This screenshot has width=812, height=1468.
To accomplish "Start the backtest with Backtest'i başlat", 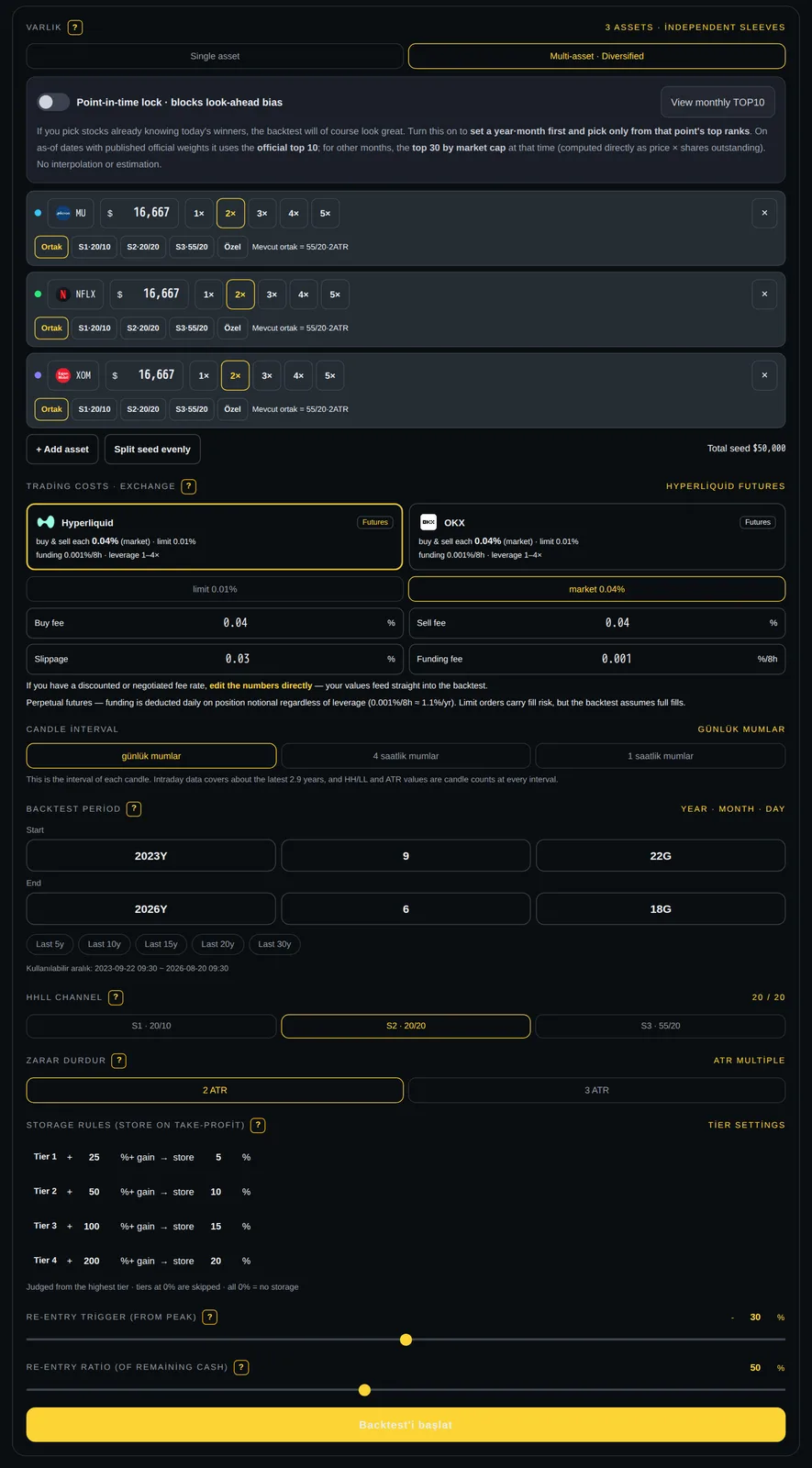I will (406, 1425).
